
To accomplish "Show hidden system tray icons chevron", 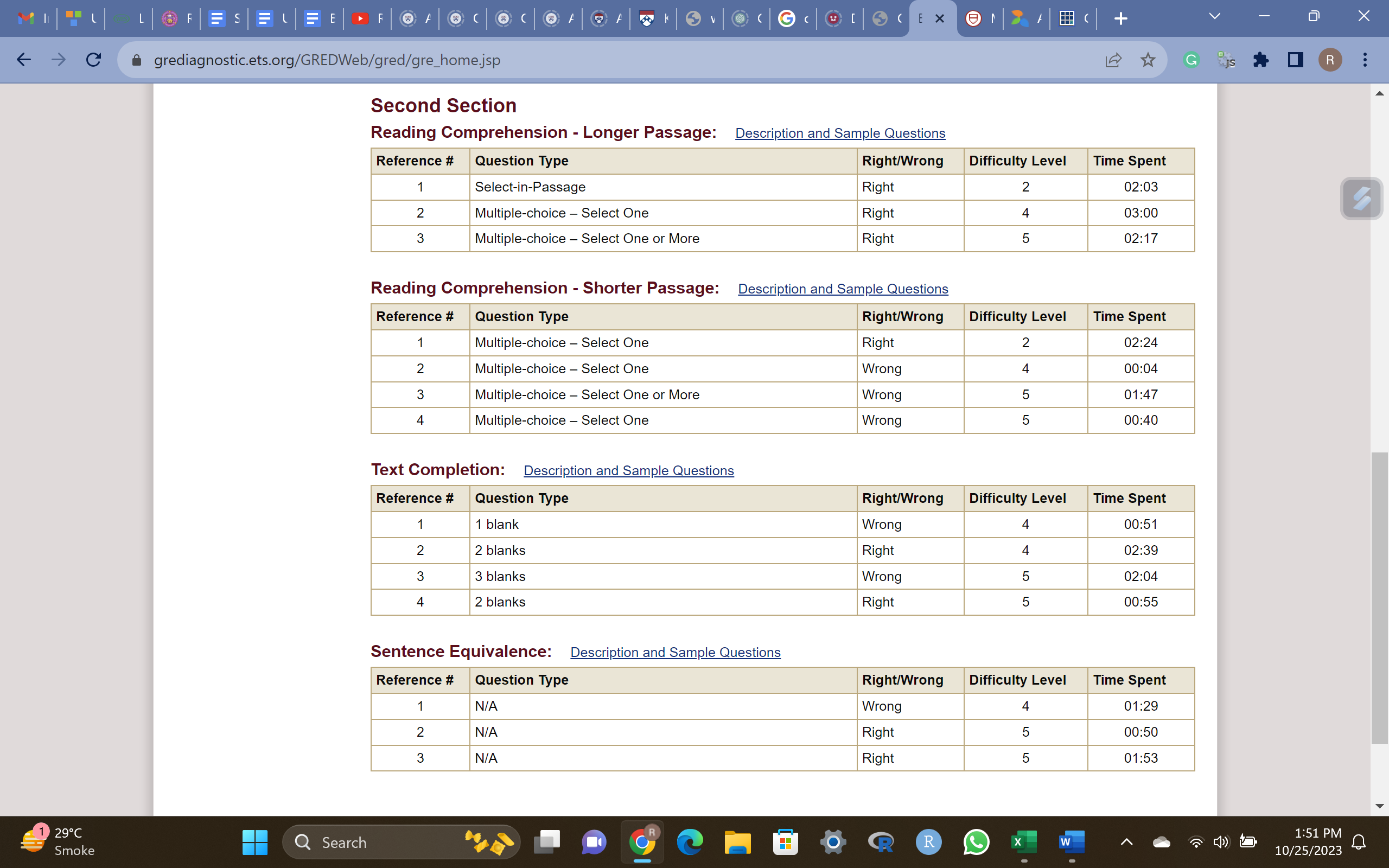I will [1126, 842].
